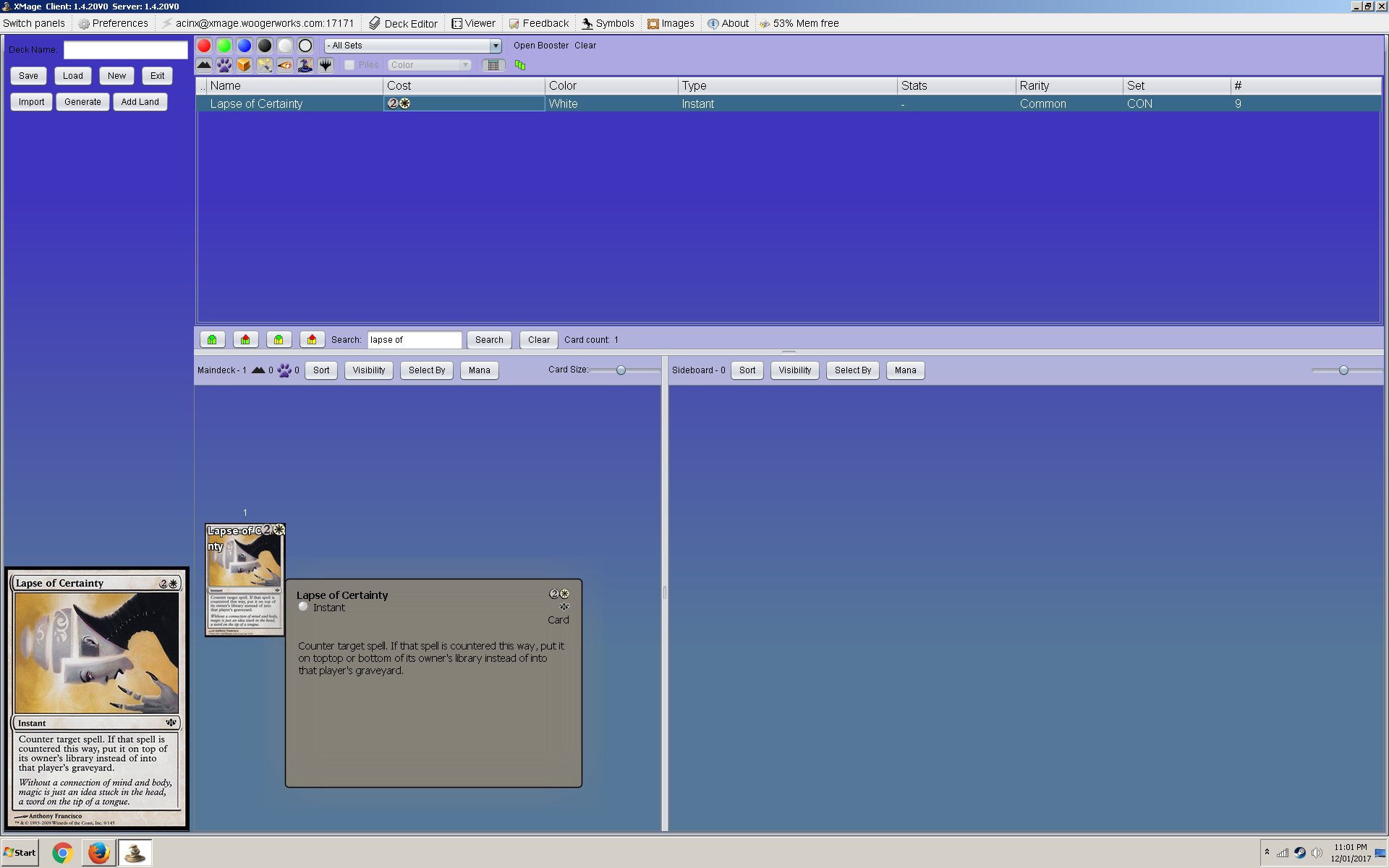Viewport: 1389px width, 868px height.
Task: Toggle the instant fireball type filter
Action: click(x=285, y=65)
